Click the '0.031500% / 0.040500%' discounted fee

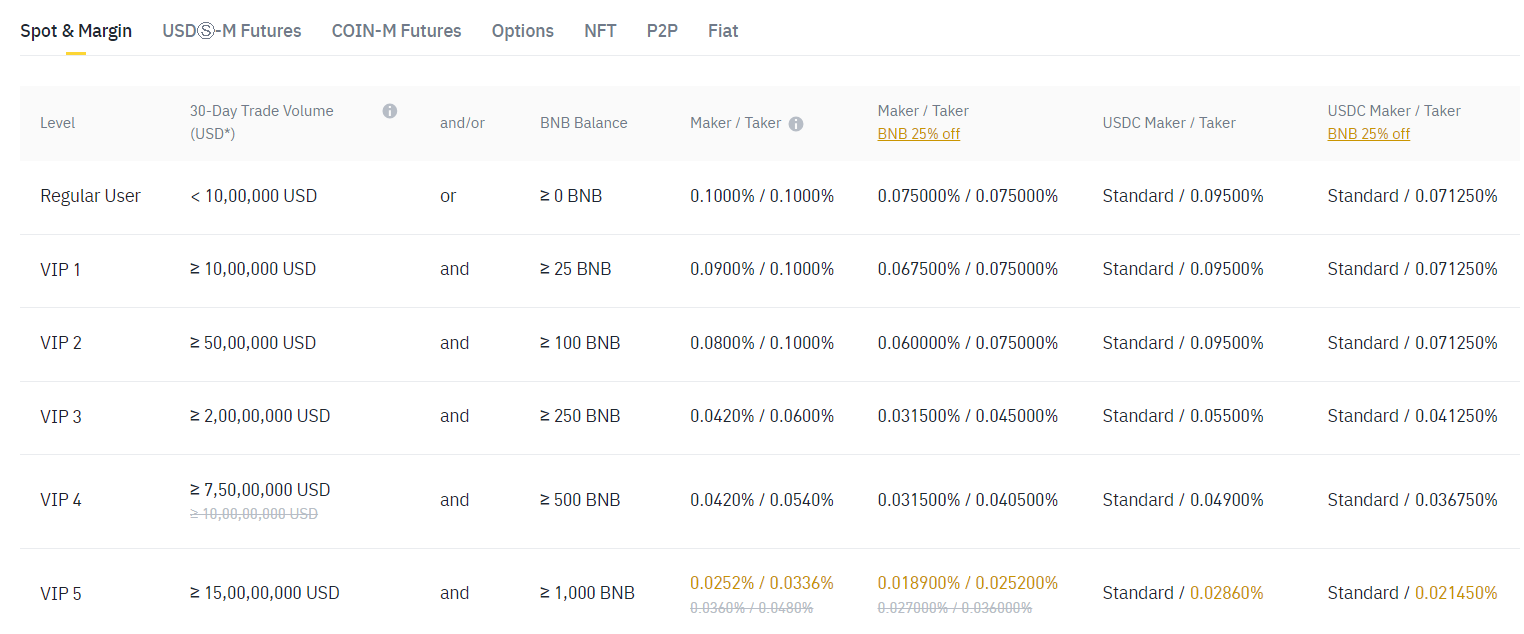point(968,500)
